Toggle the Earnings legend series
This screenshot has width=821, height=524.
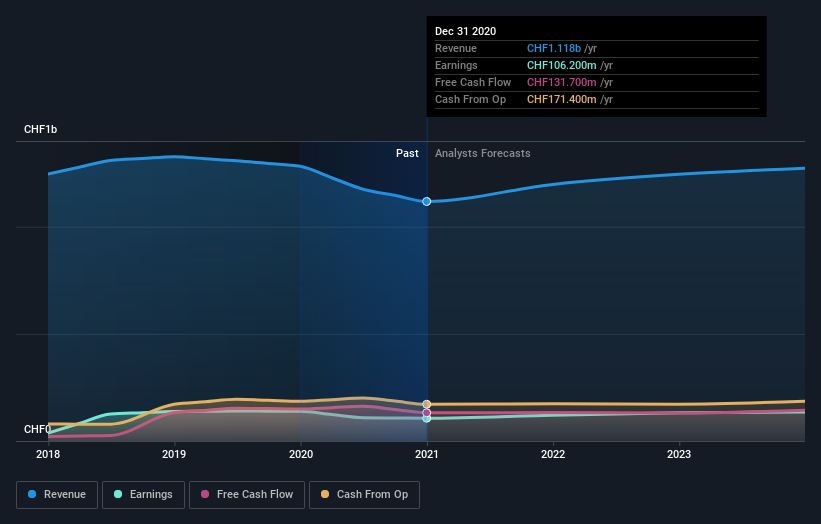(x=143, y=495)
